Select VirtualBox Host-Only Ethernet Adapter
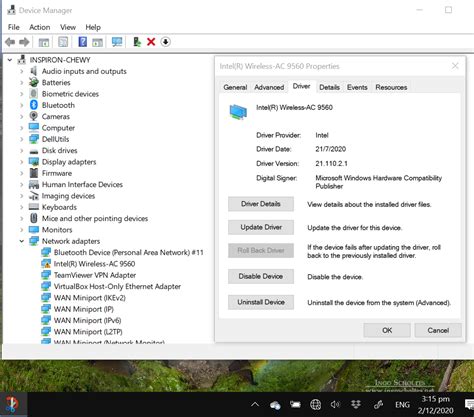 (x=117, y=286)
